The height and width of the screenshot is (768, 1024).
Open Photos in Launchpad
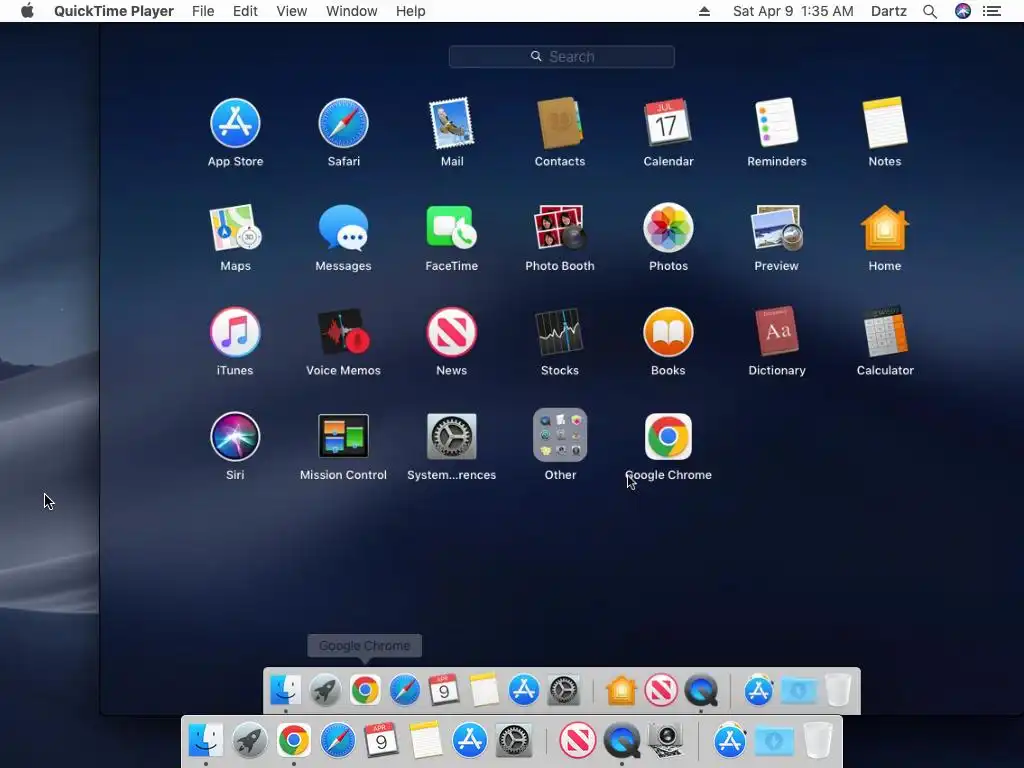[668, 227]
